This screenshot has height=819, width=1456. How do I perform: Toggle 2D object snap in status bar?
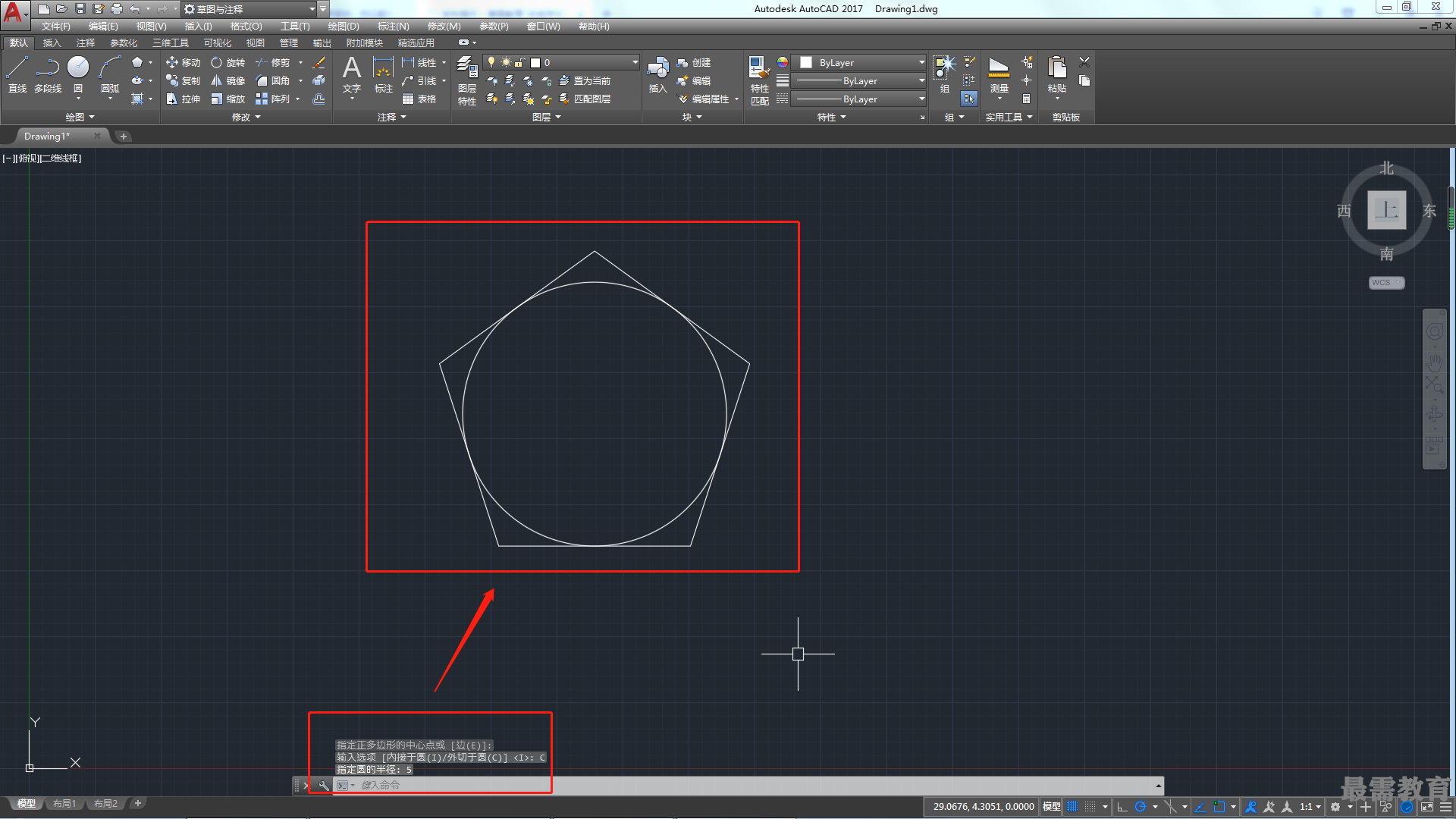pyautogui.click(x=1219, y=807)
